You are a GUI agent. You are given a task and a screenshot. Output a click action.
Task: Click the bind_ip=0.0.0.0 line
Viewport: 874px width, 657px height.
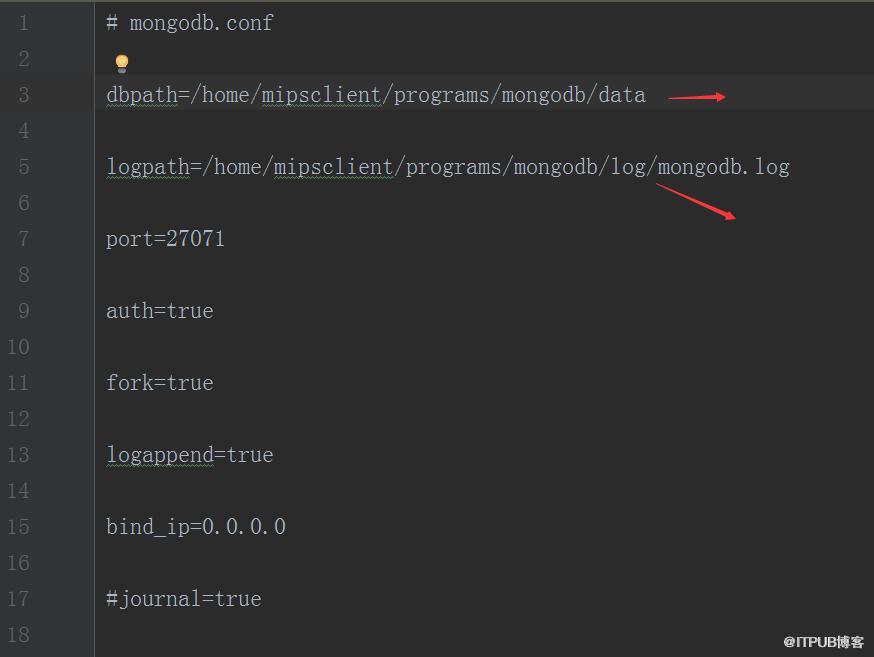click(x=196, y=527)
